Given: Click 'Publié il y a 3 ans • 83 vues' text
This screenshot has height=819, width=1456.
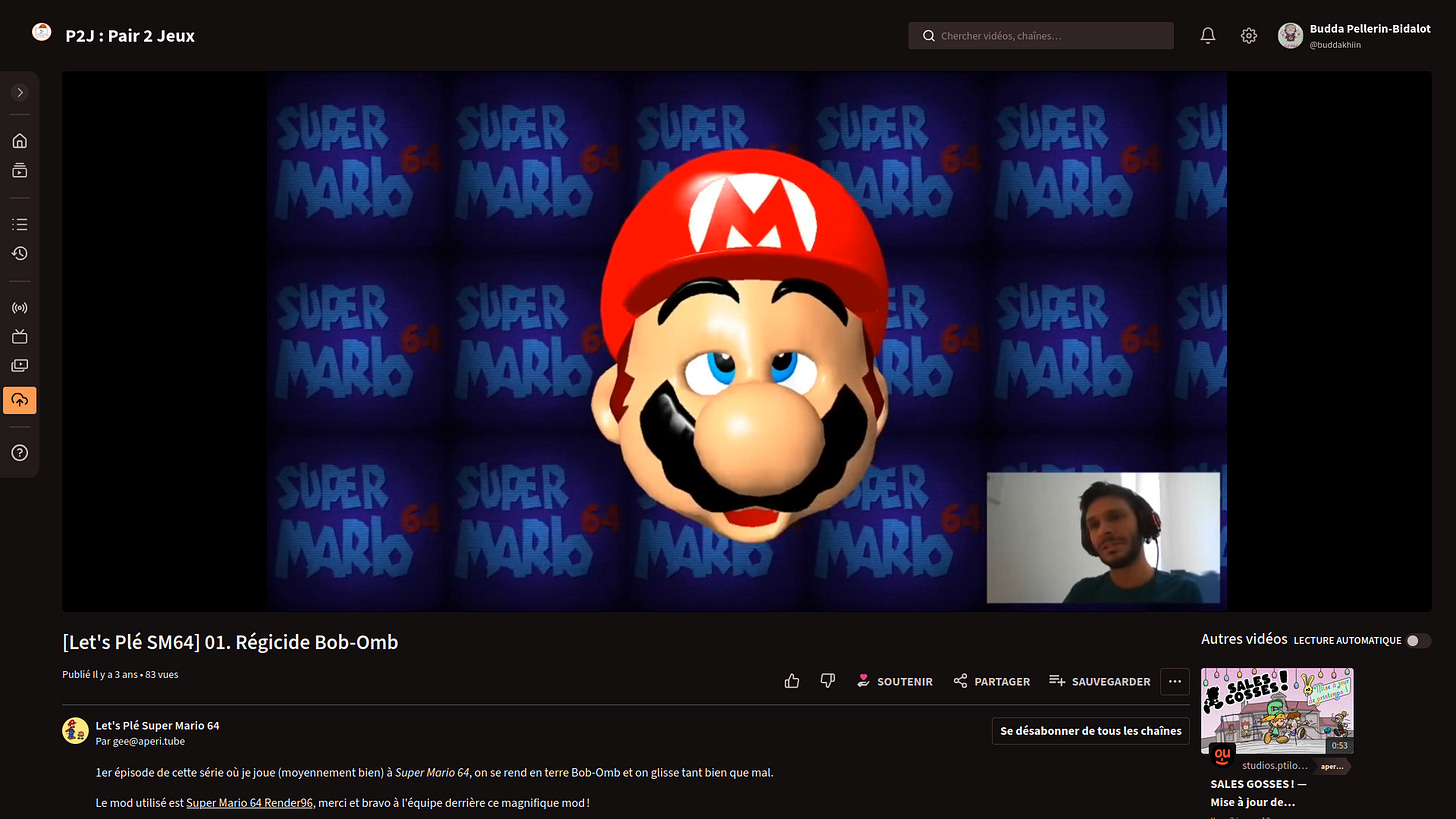Looking at the screenshot, I should click(x=120, y=675).
